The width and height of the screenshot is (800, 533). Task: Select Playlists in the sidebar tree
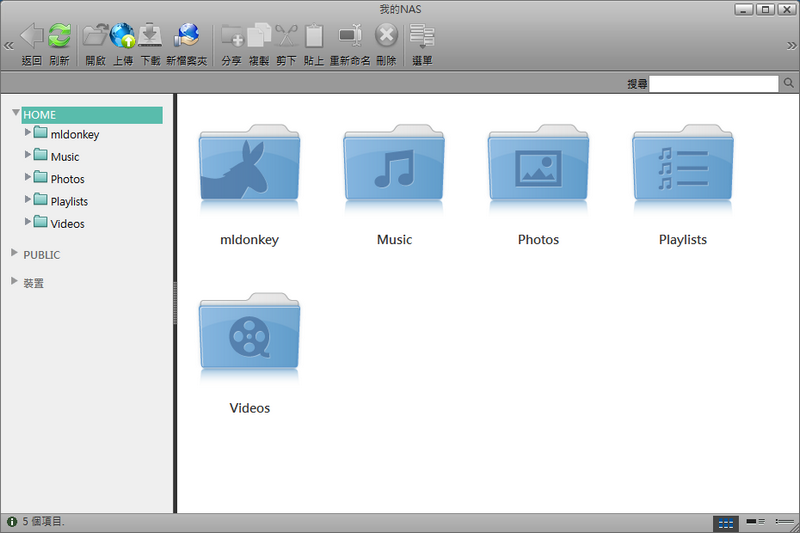click(69, 201)
